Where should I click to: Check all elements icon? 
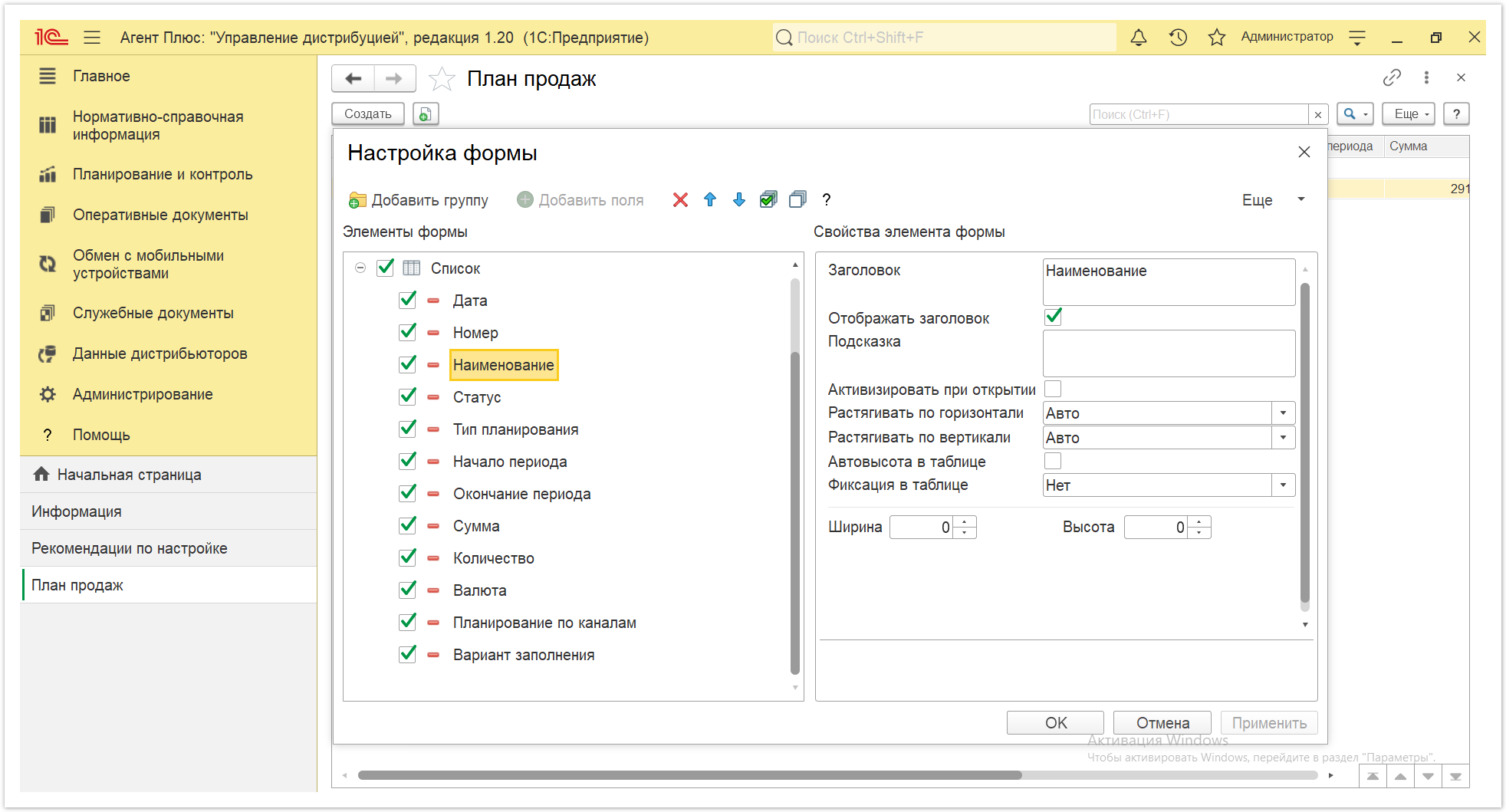coord(768,199)
